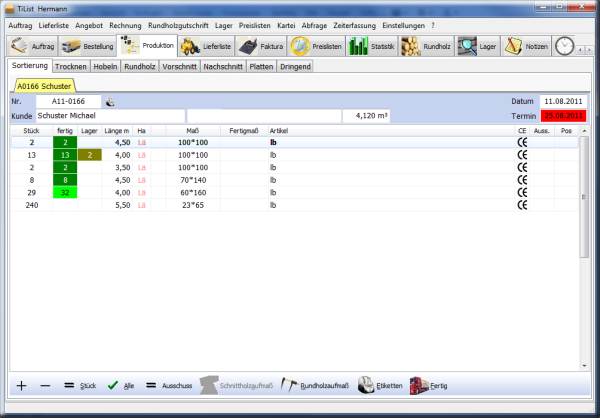Open the Einstellungen menu

(403, 26)
